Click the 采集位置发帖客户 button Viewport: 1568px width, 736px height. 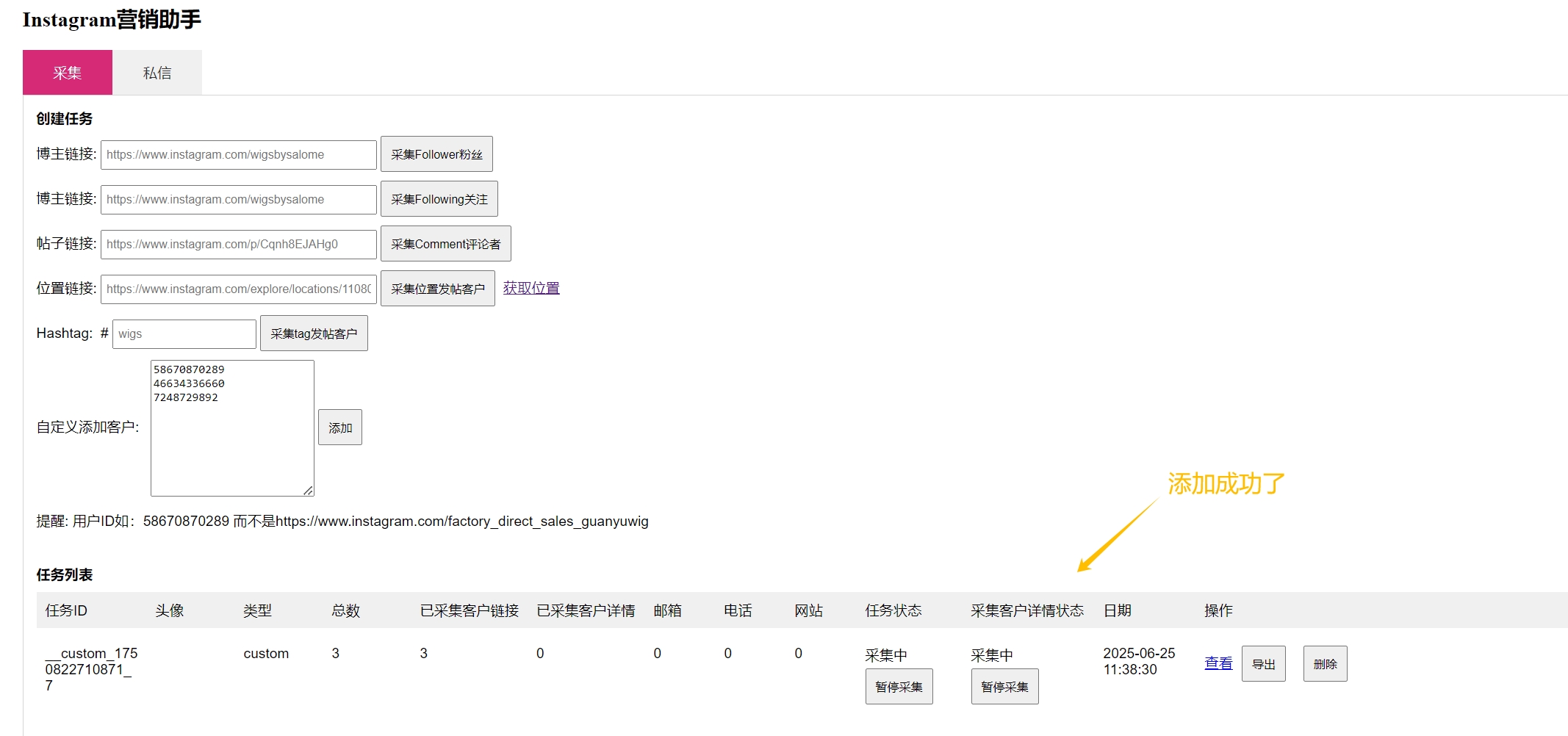(x=438, y=289)
